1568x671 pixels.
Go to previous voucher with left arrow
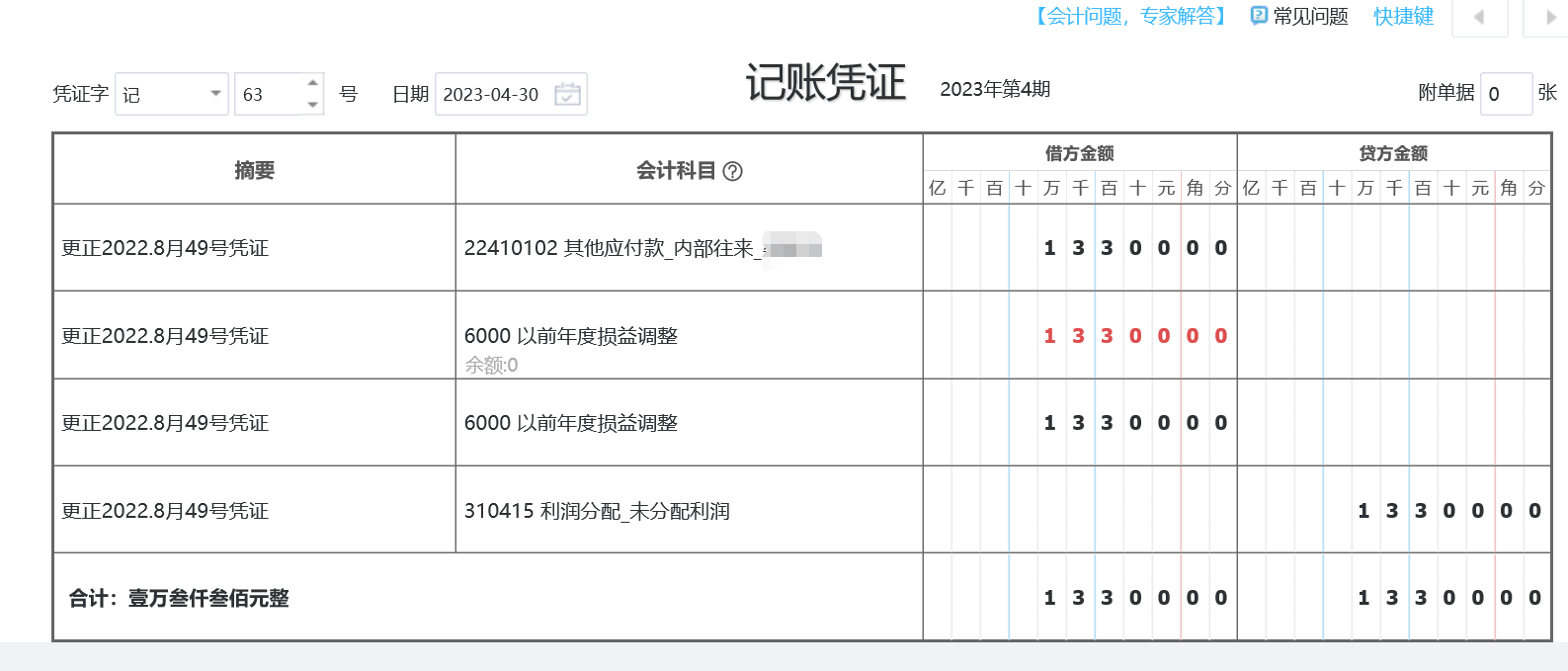1479,17
